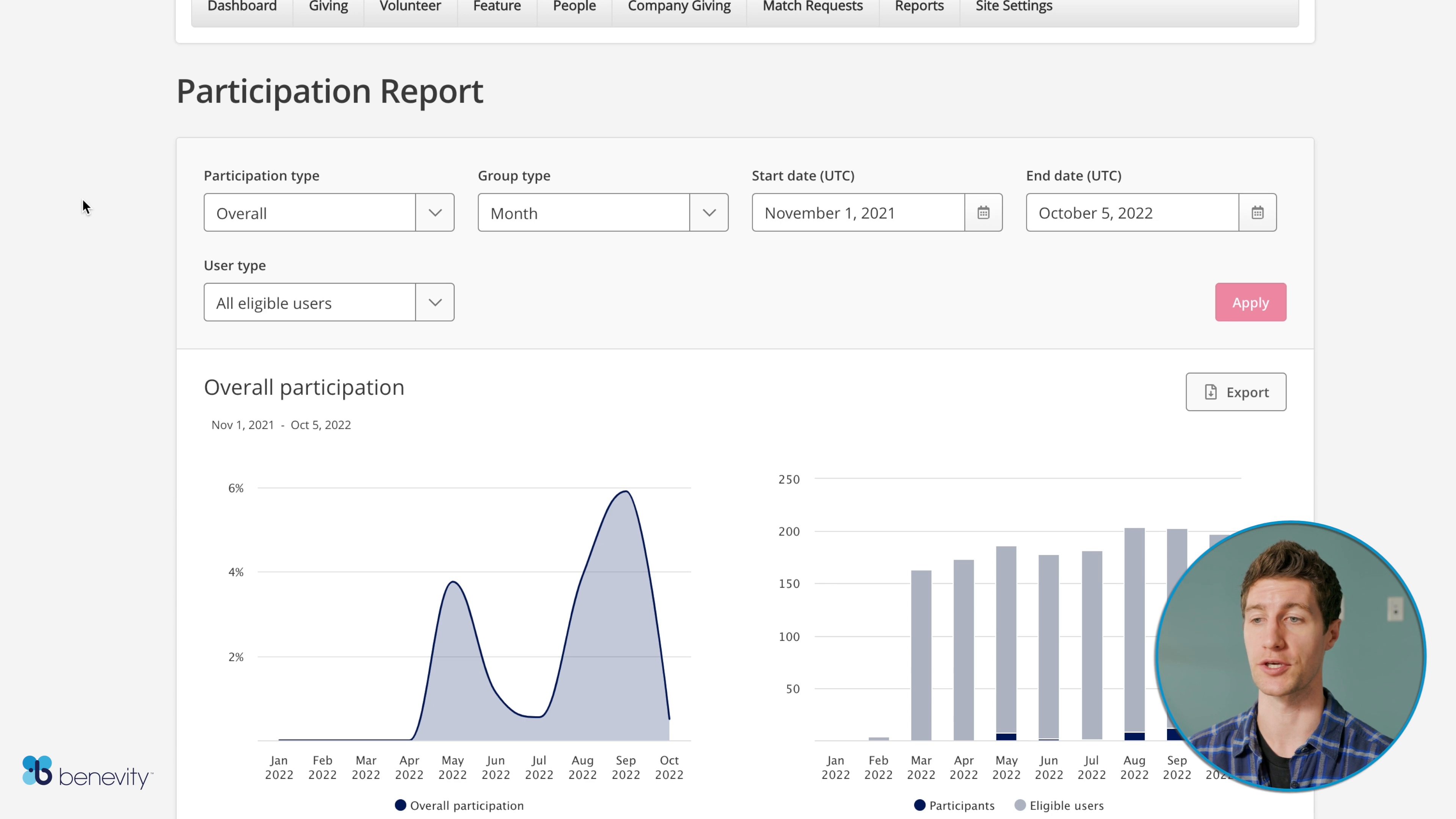Open the Overall participation type combo box
Screen dimensions: 1456x819
coord(329,212)
